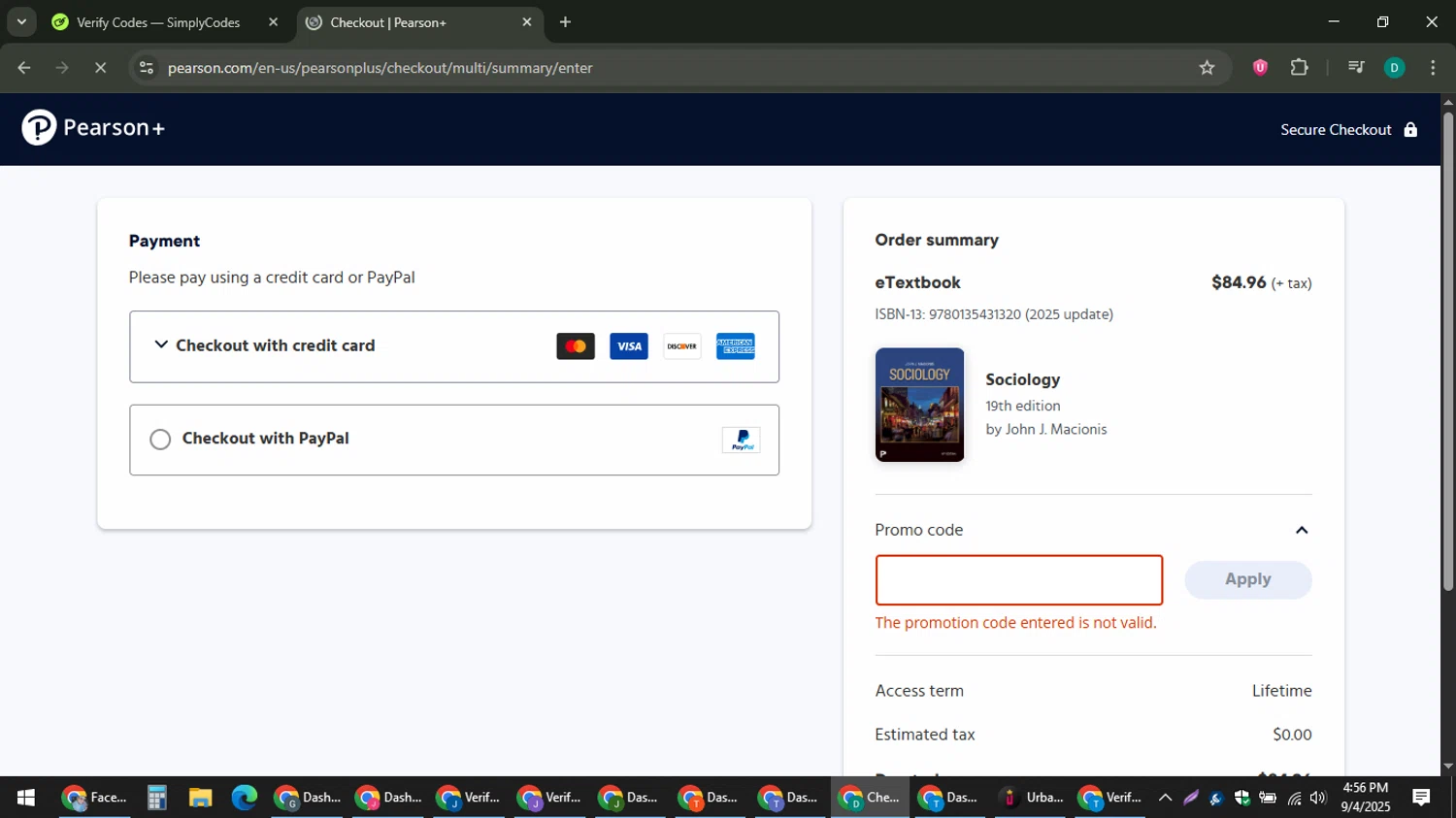Viewport: 1456px width, 818px height.
Task: Click the Secure Checkout text
Action: [1336, 129]
